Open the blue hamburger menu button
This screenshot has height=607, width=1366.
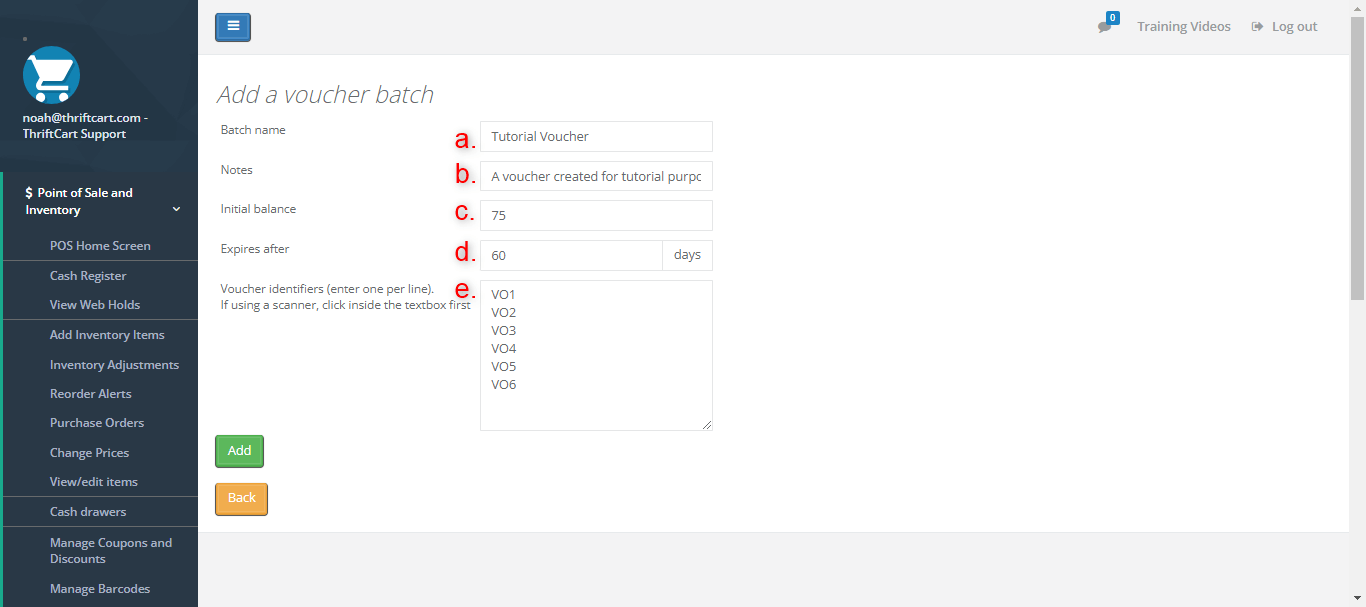(x=232, y=27)
